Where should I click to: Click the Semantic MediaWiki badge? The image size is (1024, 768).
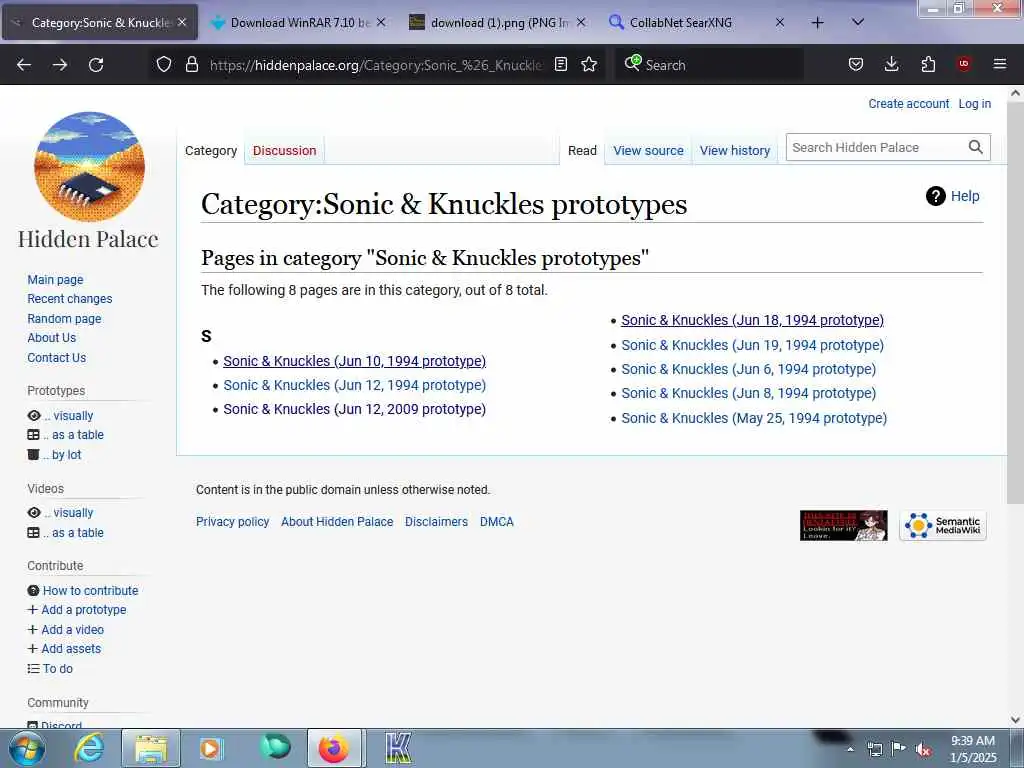(943, 526)
